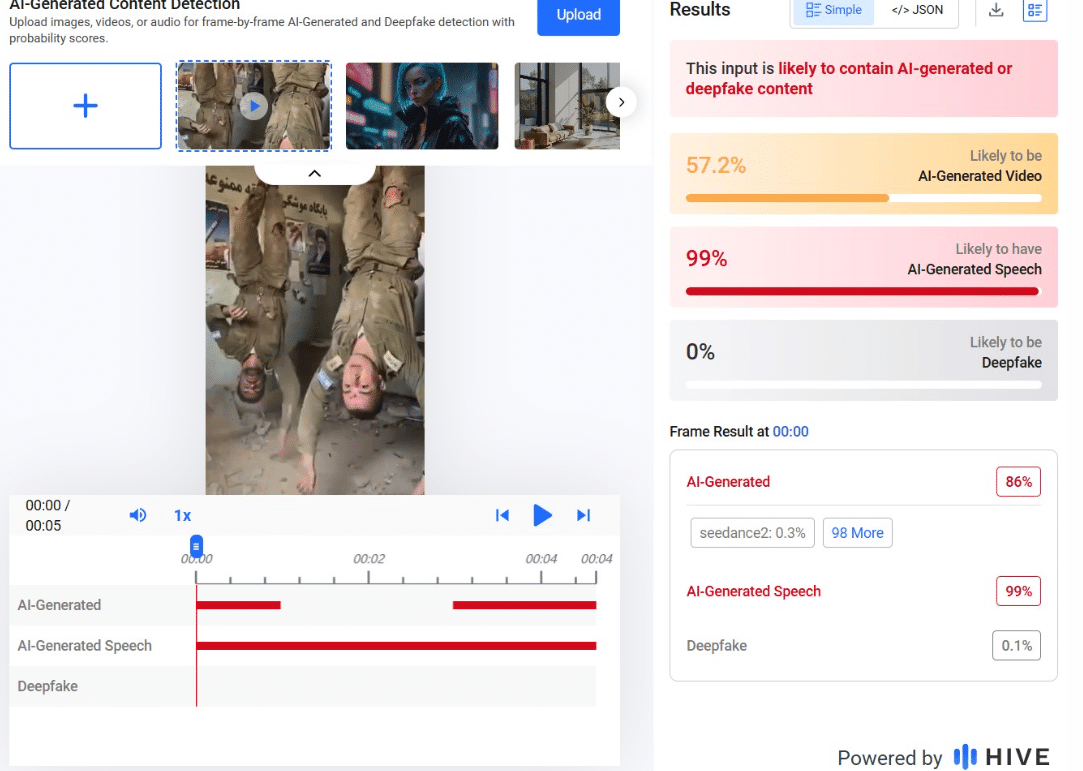Click the AI-Generated Speech timeline bar
The image size is (1083, 771).
click(396, 646)
